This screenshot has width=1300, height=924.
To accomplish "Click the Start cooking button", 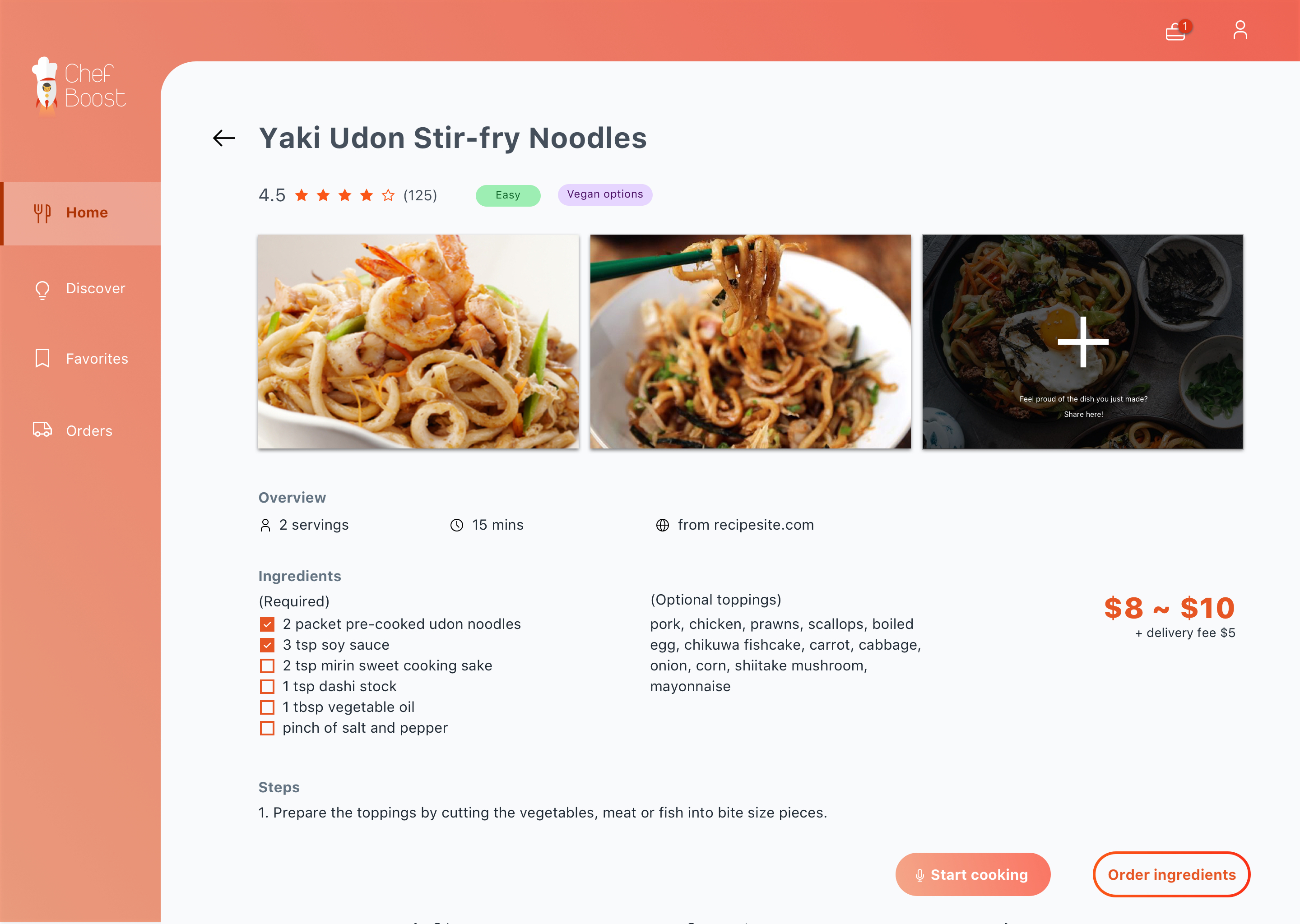I will [973, 874].
